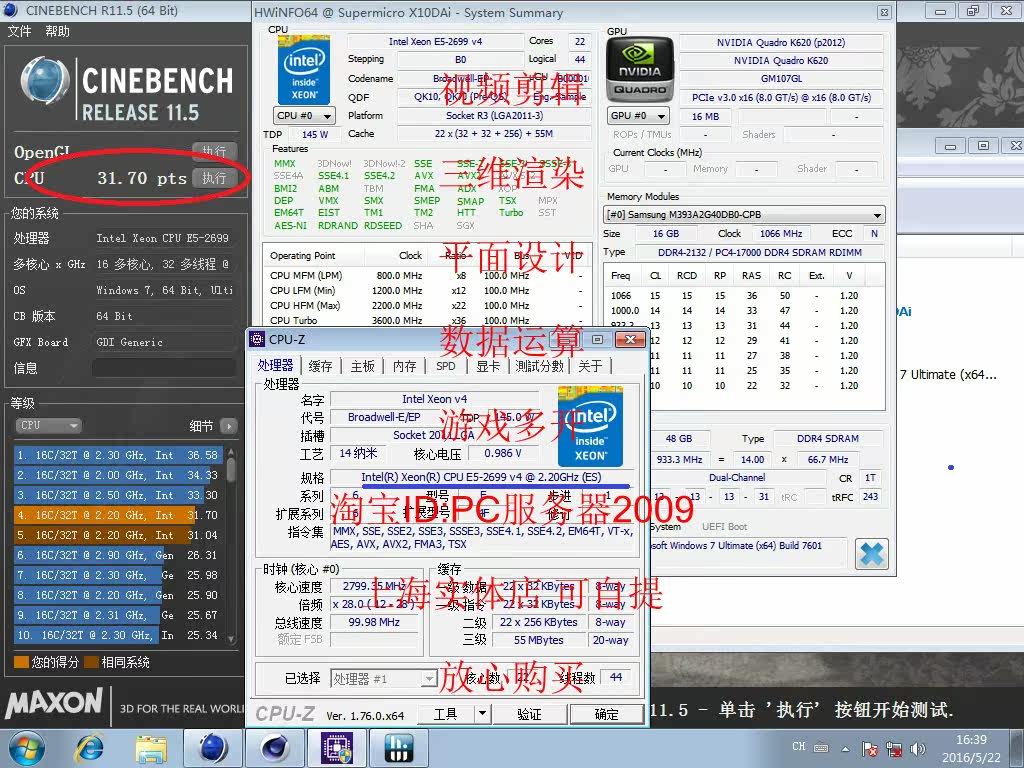Run the OpenGL test with 执行
The image size is (1024, 768).
214,152
